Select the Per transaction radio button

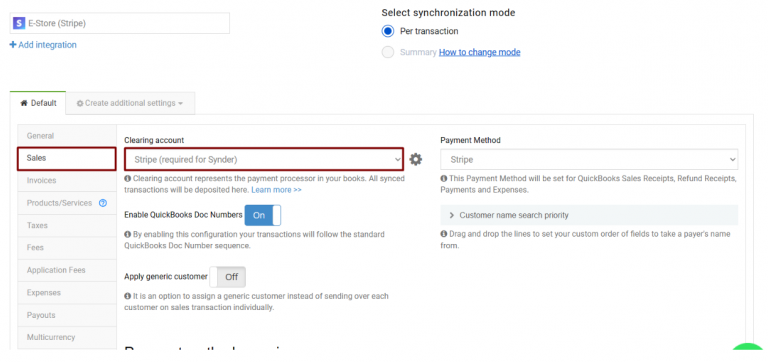click(388, 31)
